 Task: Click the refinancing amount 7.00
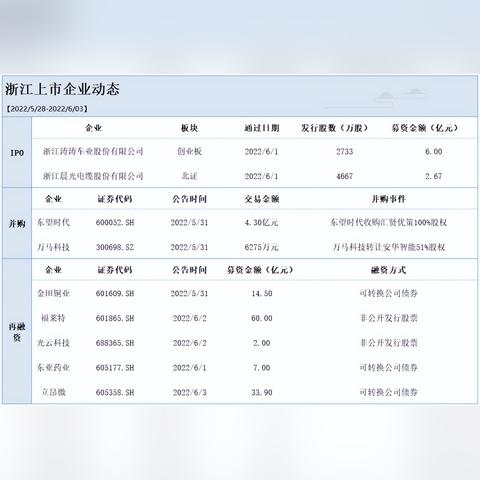(262, 368)
